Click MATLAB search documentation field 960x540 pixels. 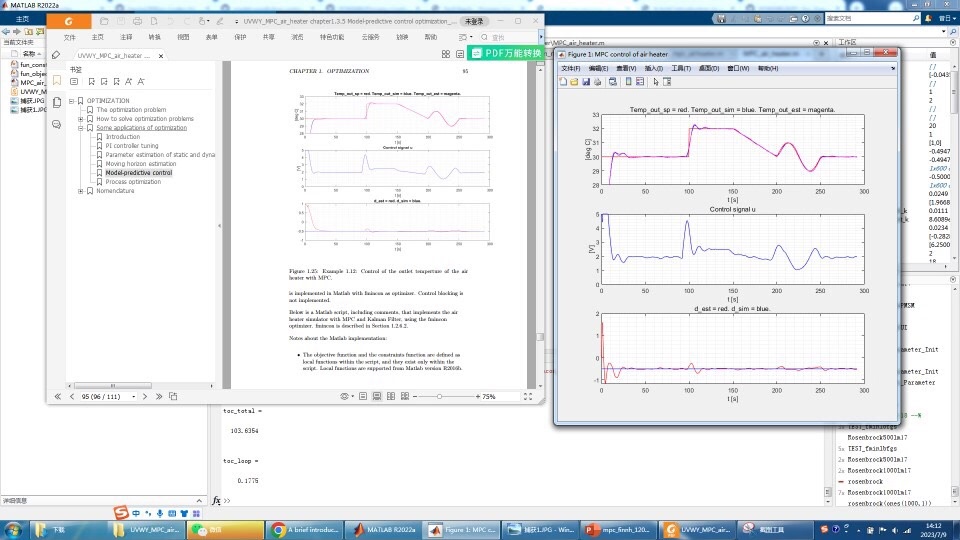pyautogui.click(x=872, y=18)
